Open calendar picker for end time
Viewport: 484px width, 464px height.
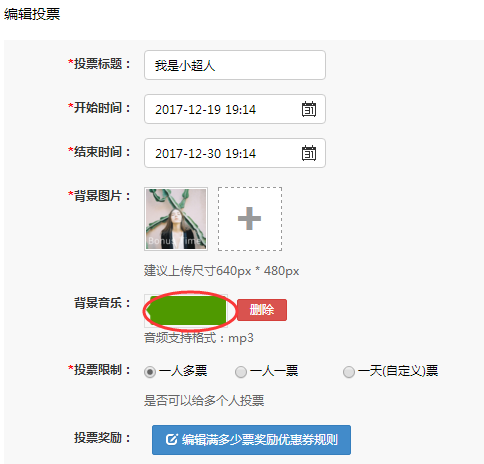(x=309, y=153)
